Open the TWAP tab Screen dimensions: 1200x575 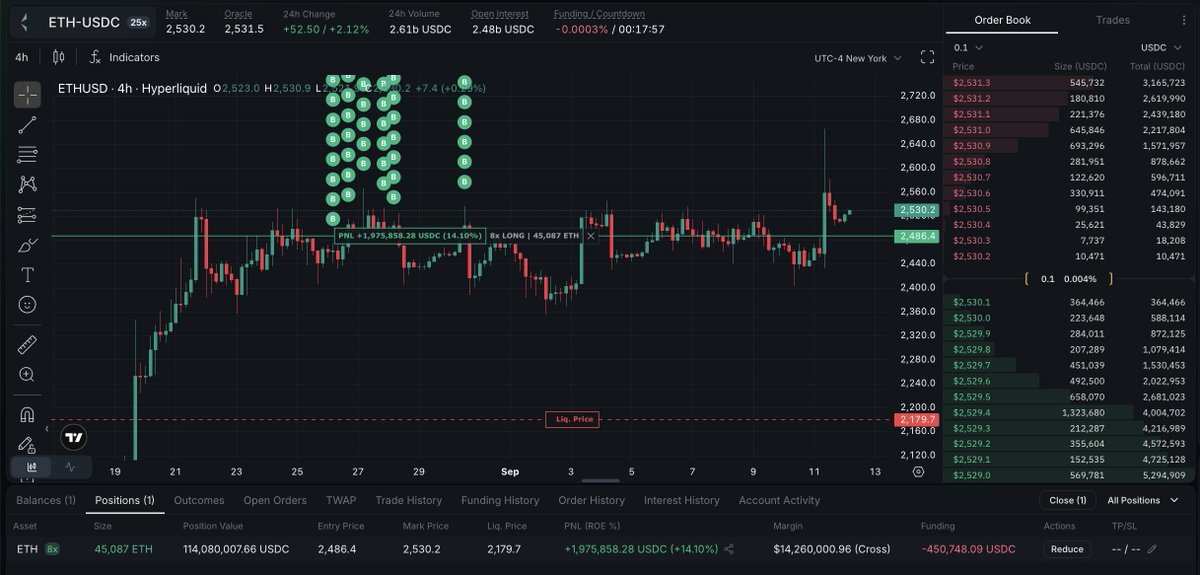point(341,500)
